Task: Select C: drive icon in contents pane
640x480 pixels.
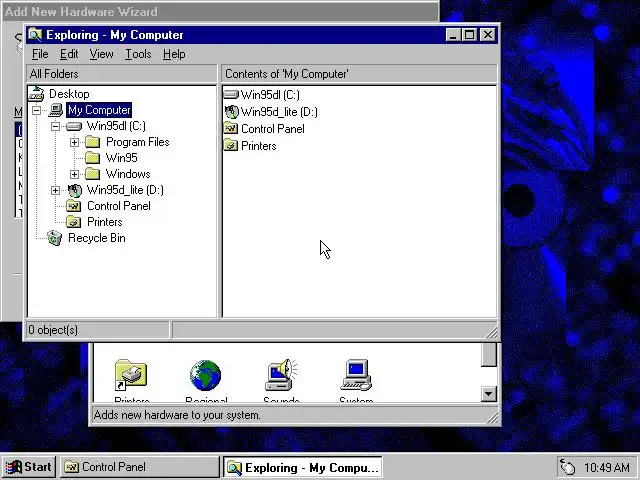Action: point(231,95)
